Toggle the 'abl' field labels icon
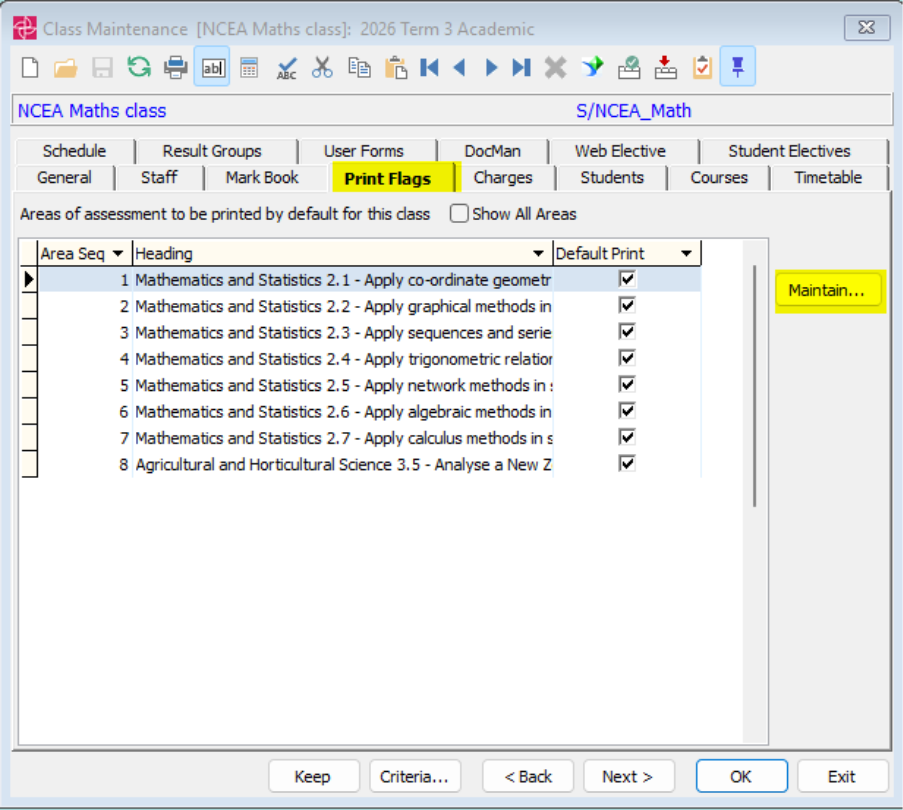 coord(212,67)
